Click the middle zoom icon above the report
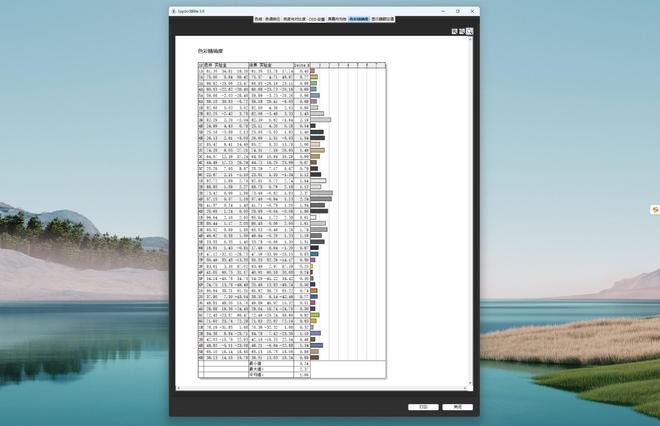Viewport: 660px width, 426px height. pyautogui.click(x=462, y=31)
